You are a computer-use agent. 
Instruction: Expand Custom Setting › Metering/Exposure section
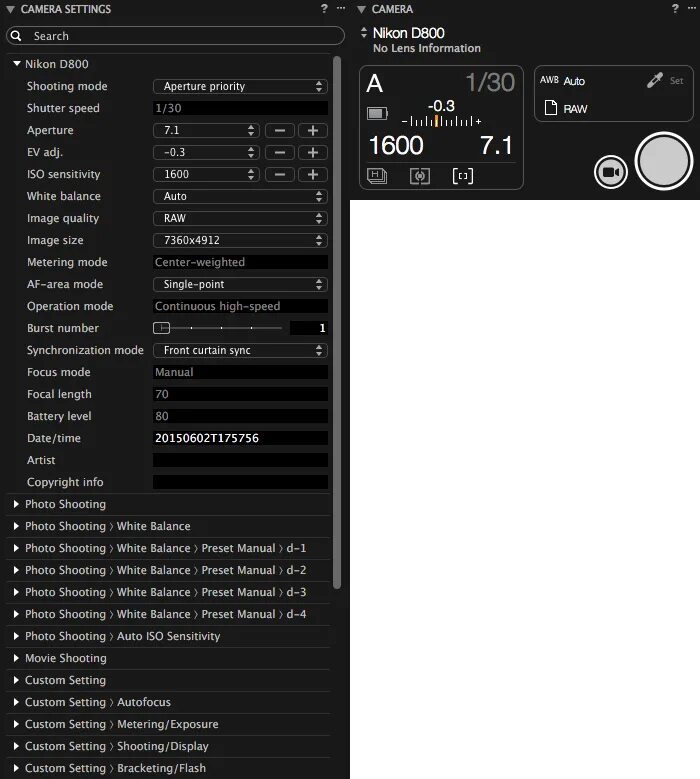[16, 724]
